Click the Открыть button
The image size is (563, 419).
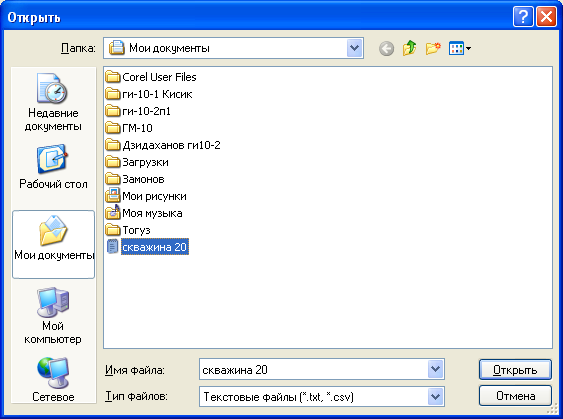(515, 369)
